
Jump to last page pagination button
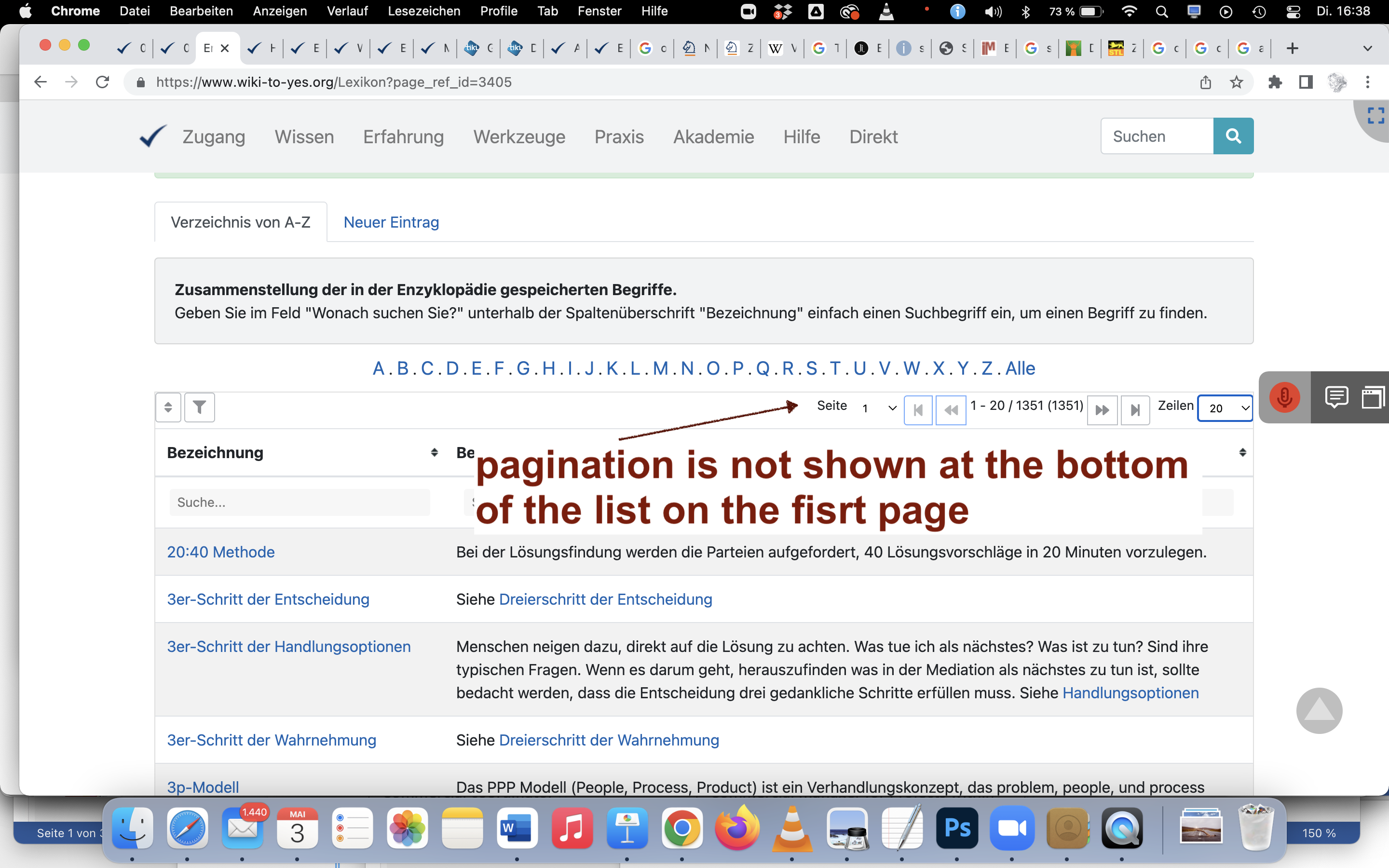pyautogui.click(x=1135, y=410)
